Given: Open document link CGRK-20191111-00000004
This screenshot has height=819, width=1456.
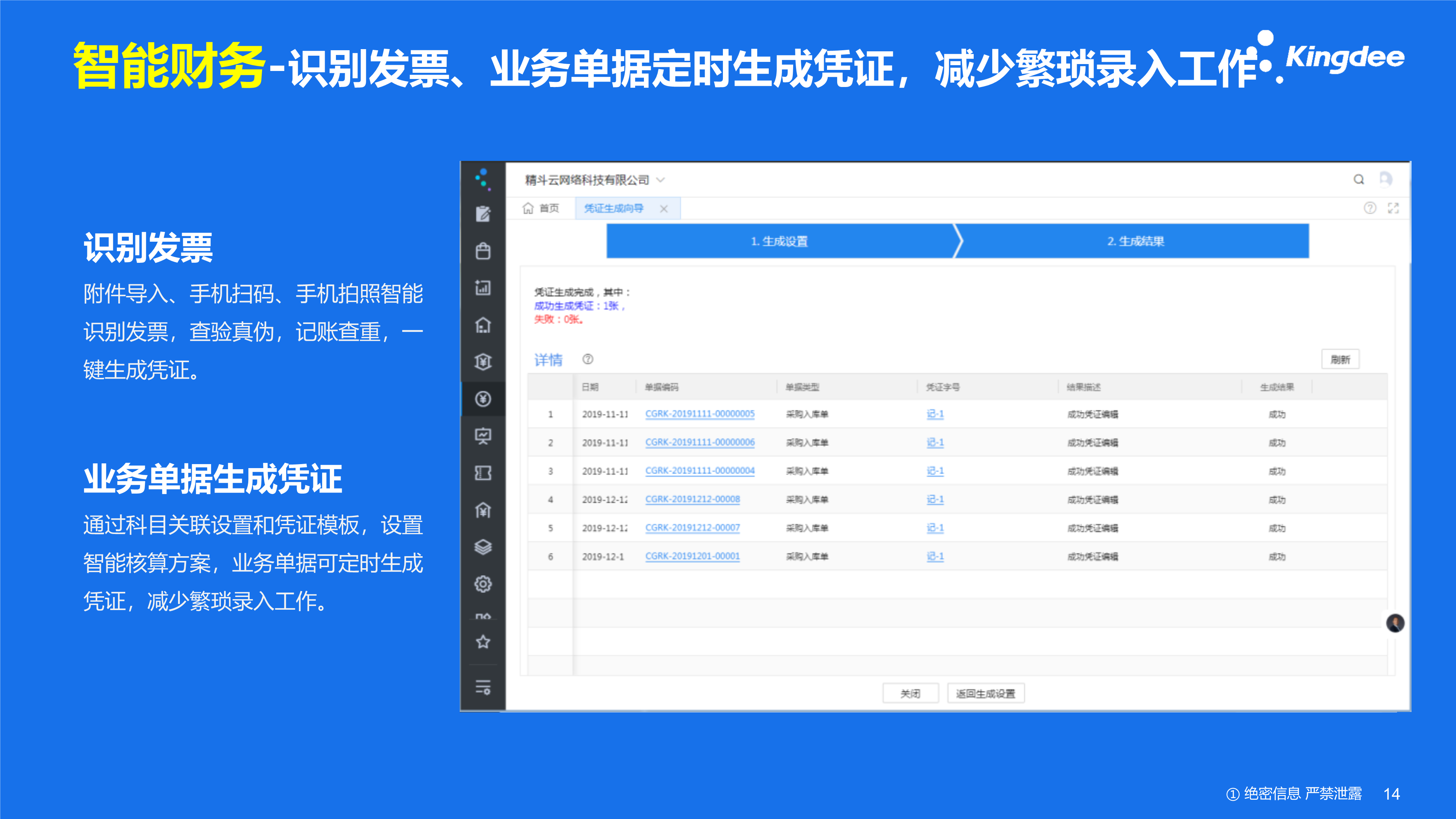Looking at the screenshot, I should pyautogui.click(x=700, y=471).
